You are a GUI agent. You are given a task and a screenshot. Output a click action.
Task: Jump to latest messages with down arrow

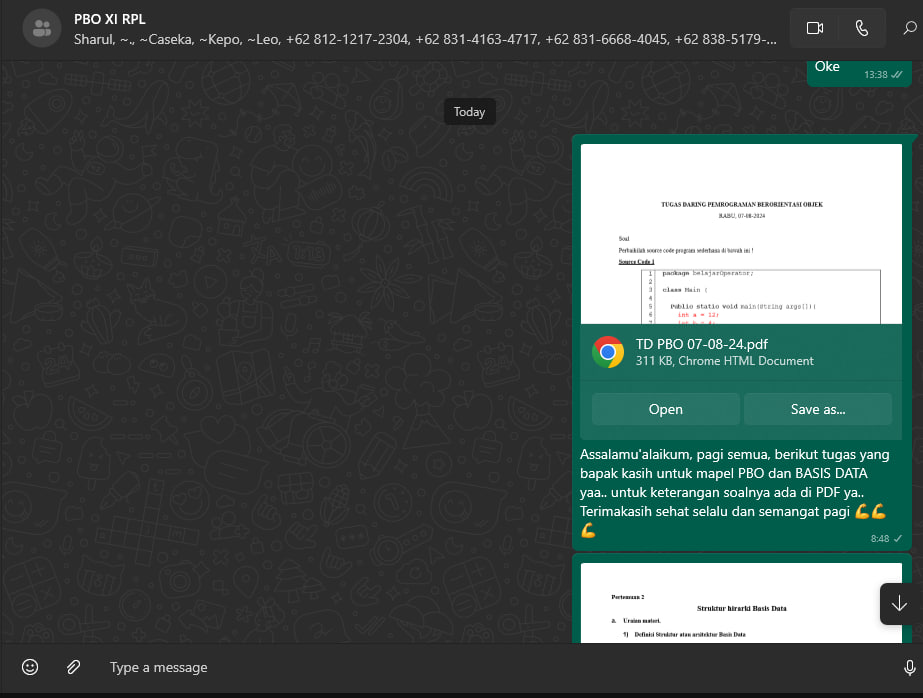899,604
